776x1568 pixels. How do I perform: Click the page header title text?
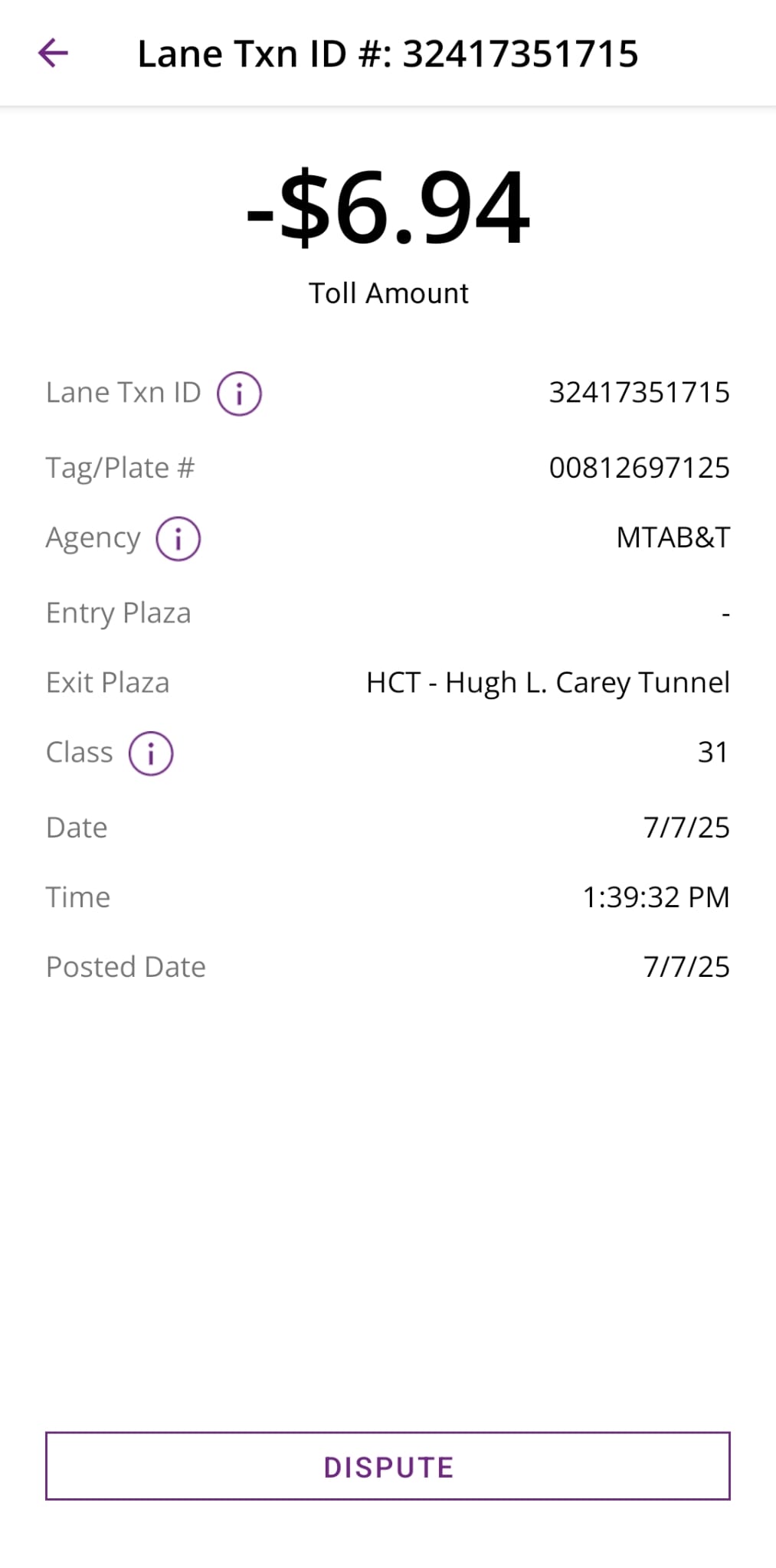pos(388,54)
